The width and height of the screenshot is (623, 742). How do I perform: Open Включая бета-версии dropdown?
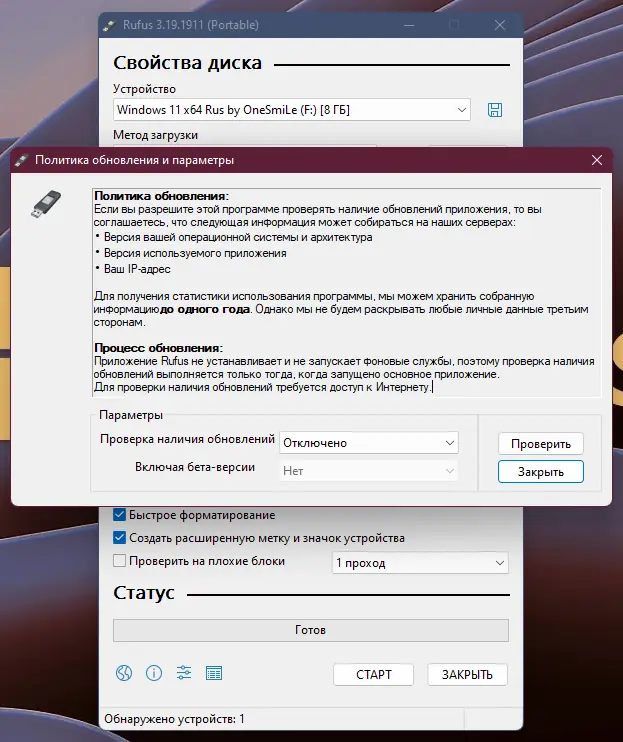pos(369,471)
